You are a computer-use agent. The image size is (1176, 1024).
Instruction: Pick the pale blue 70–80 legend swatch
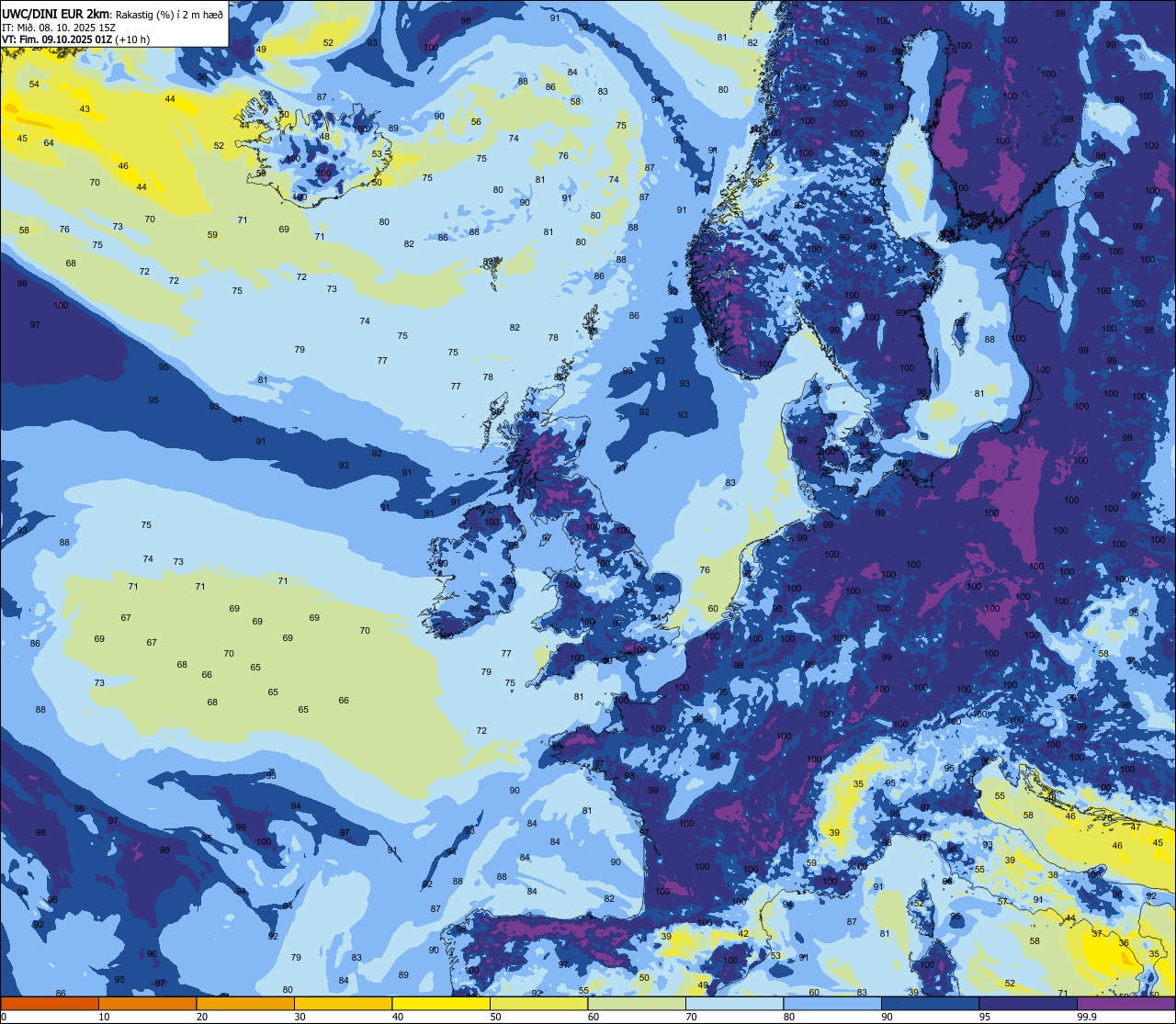734,1003
